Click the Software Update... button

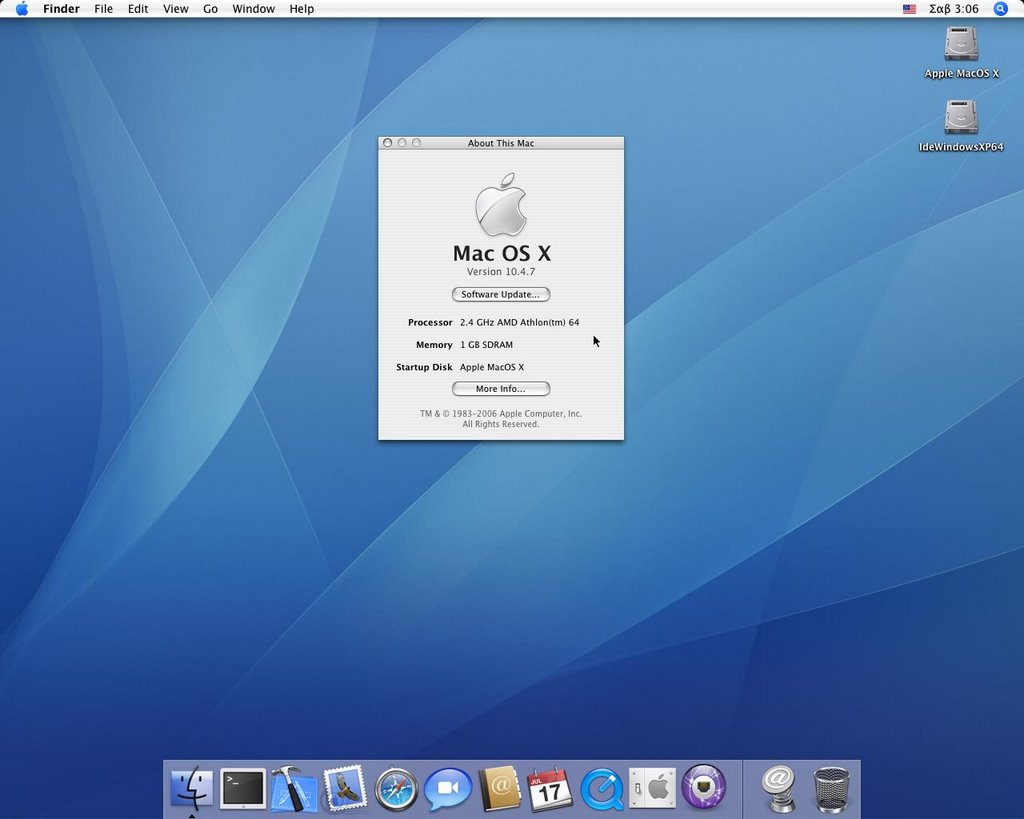501,295
